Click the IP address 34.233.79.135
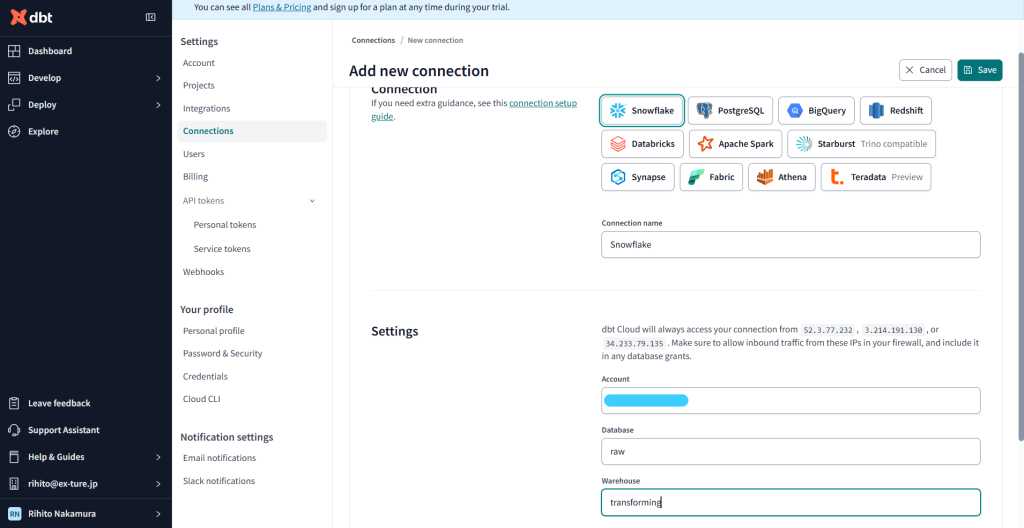The height and width of the screenshot is (528, 1024). point(633,343)
